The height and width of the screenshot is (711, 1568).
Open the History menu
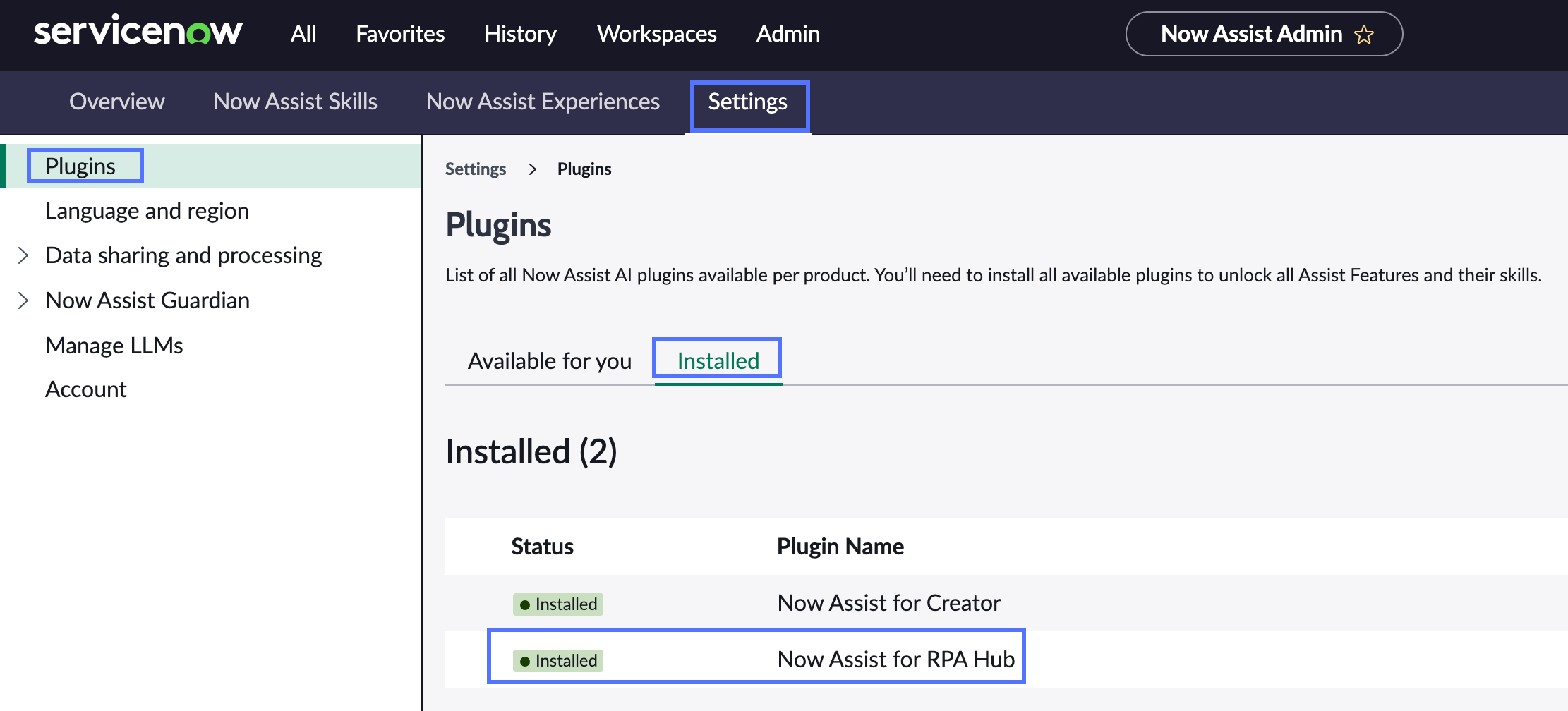520,34
